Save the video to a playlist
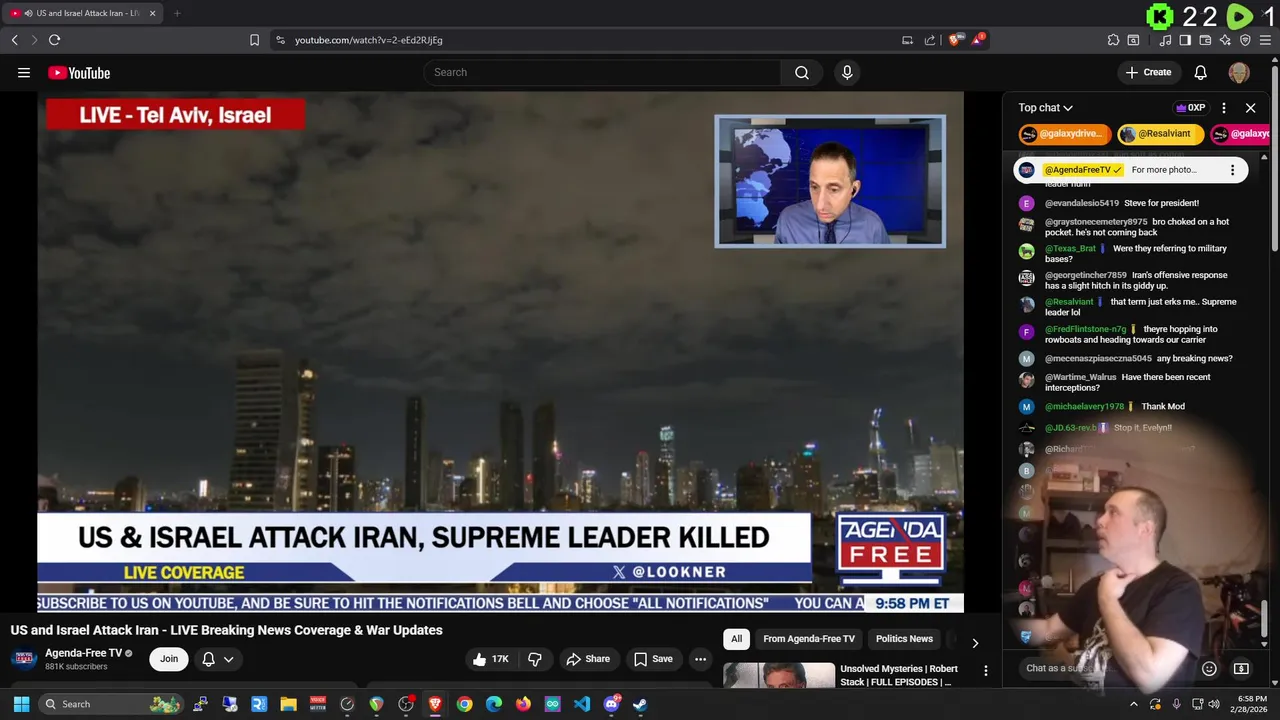Viewport: 1280px width, 720px height. [653, 659]
